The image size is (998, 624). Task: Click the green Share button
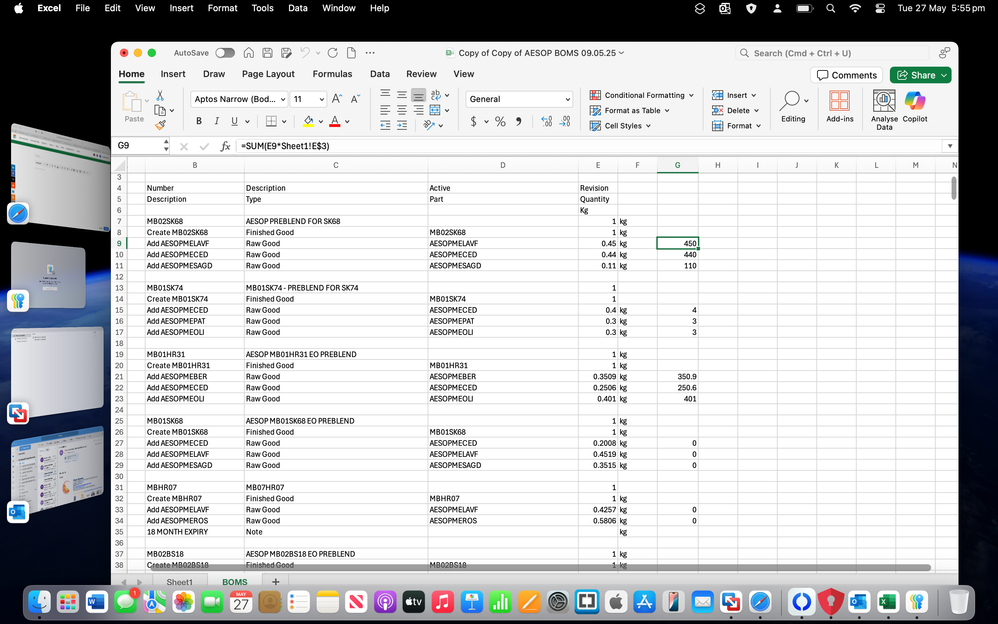920,75
